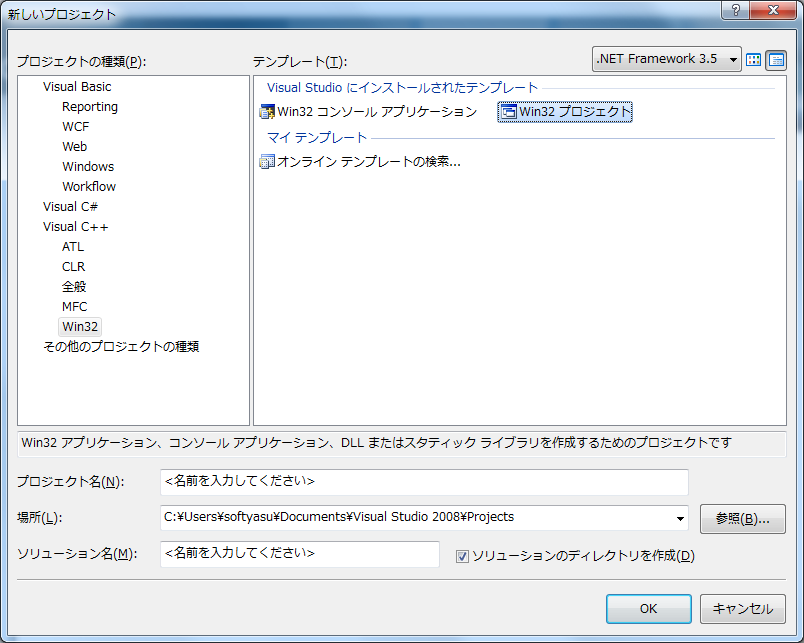Click the ソリューション名 input field

(299, 554)
